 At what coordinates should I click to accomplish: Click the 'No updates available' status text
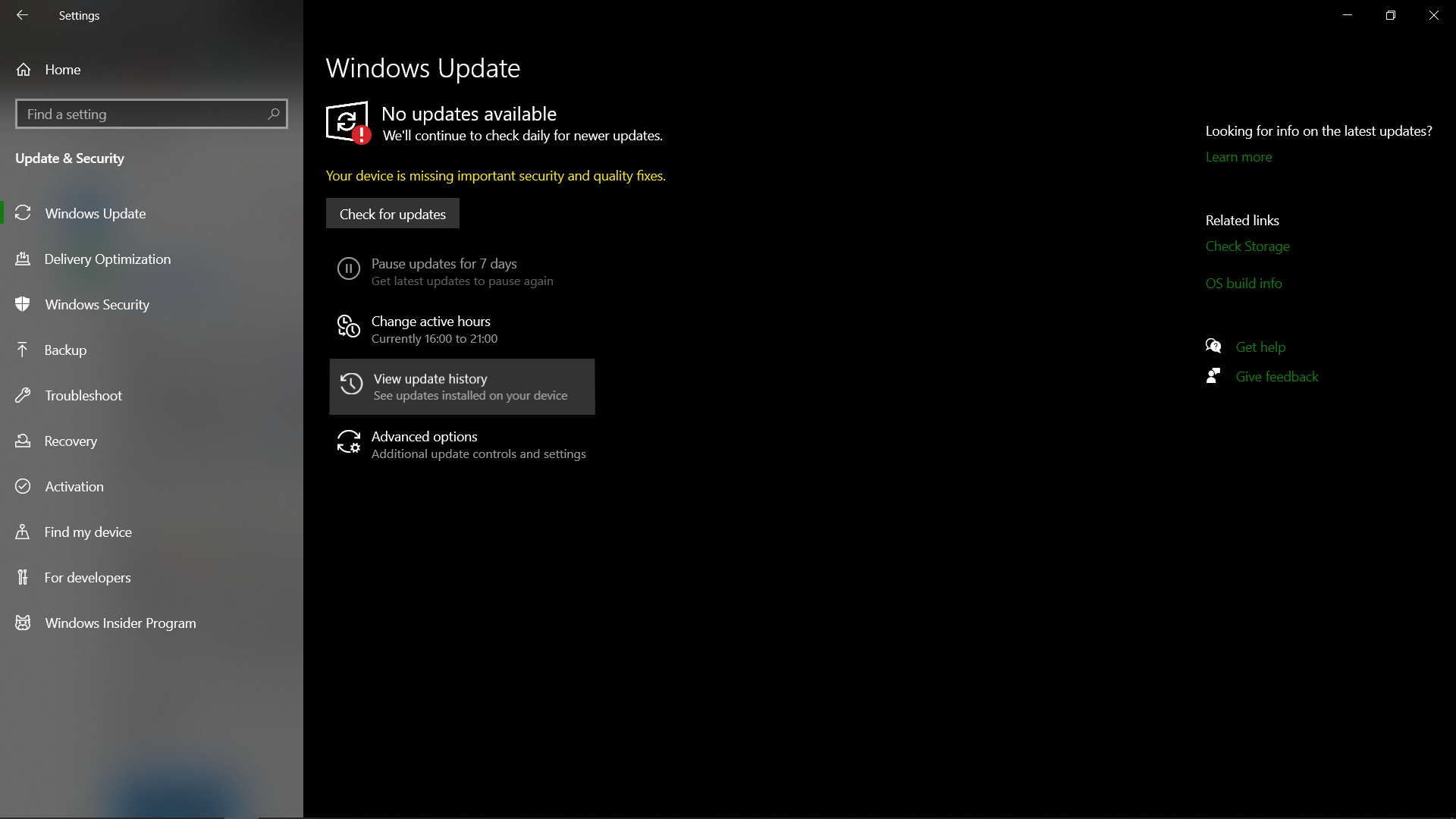pyautogui.click(x=469, y=114)
